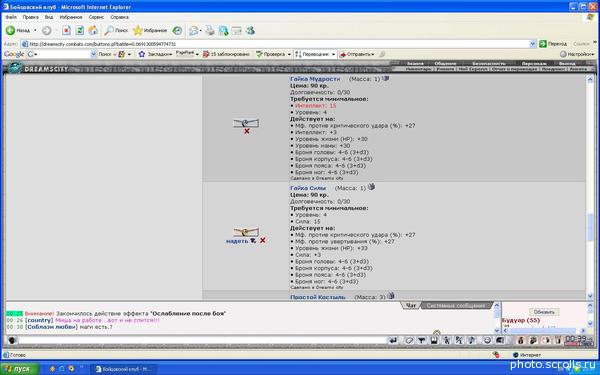The image size is (600, 375).
Task: Click the надеть link for Гайка Силы
Action: (237, 241)
